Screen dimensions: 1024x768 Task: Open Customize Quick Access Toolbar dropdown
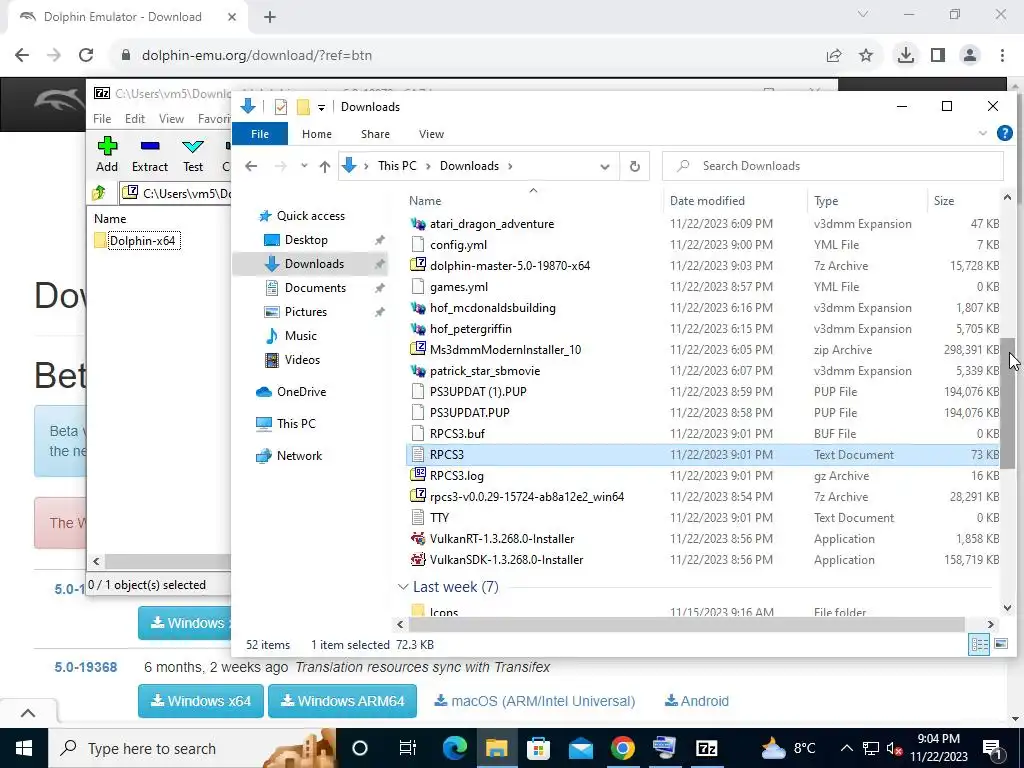click(321, 108)
